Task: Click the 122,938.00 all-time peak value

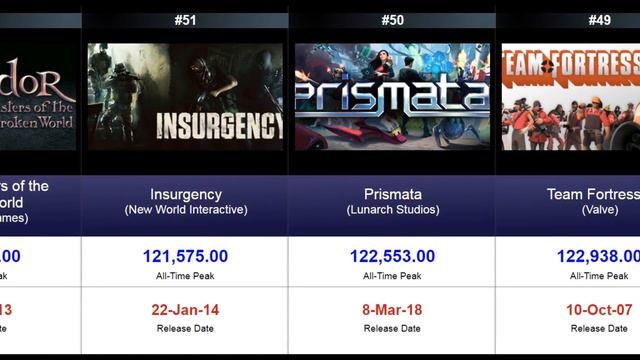Action: pos(598,256)
